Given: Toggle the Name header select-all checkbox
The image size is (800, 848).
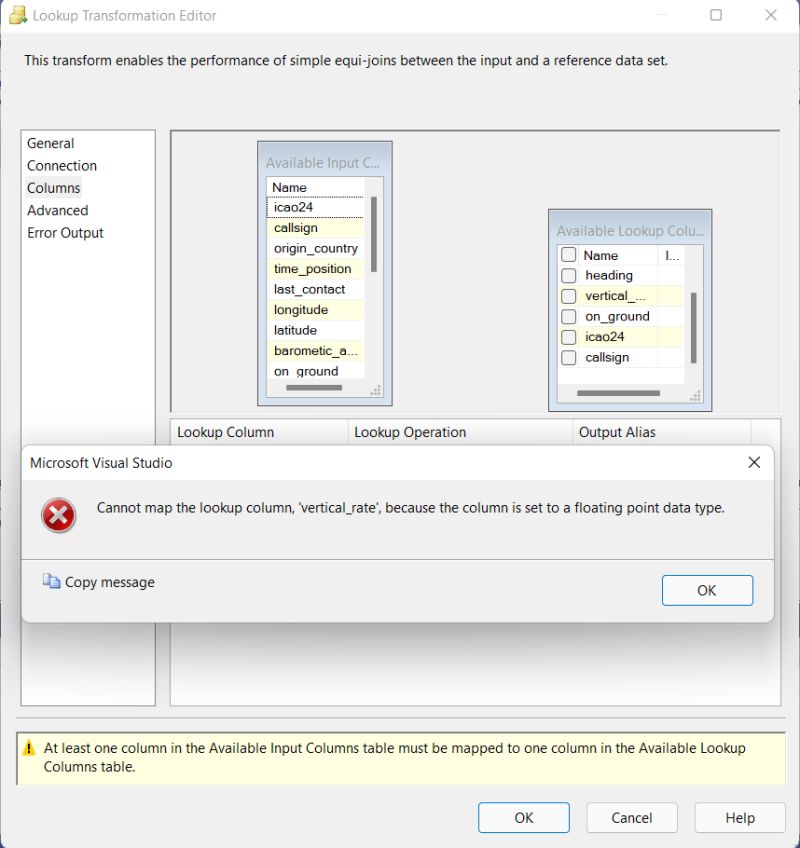Looking at the screenshot, I should tap(569, 254).
